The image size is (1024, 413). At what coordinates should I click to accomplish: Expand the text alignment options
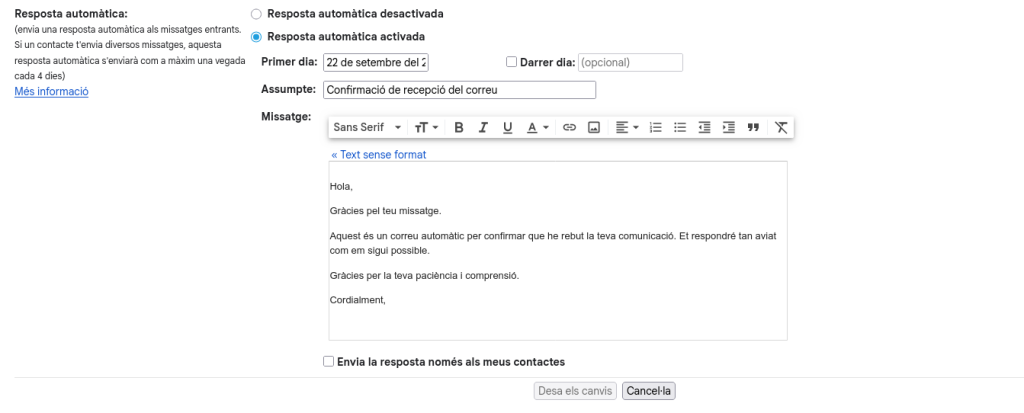pyautogui.click(x=627, y=128)
